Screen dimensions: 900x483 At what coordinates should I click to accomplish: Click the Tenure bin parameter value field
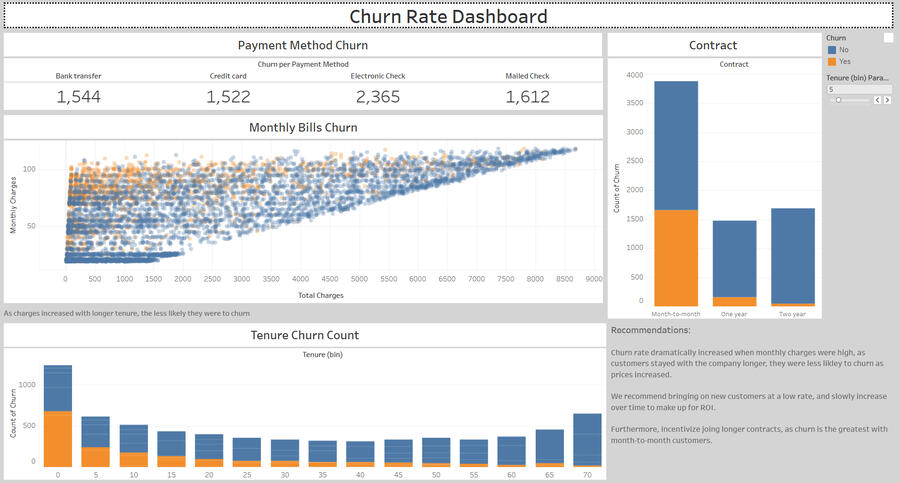tap(857, 89)
